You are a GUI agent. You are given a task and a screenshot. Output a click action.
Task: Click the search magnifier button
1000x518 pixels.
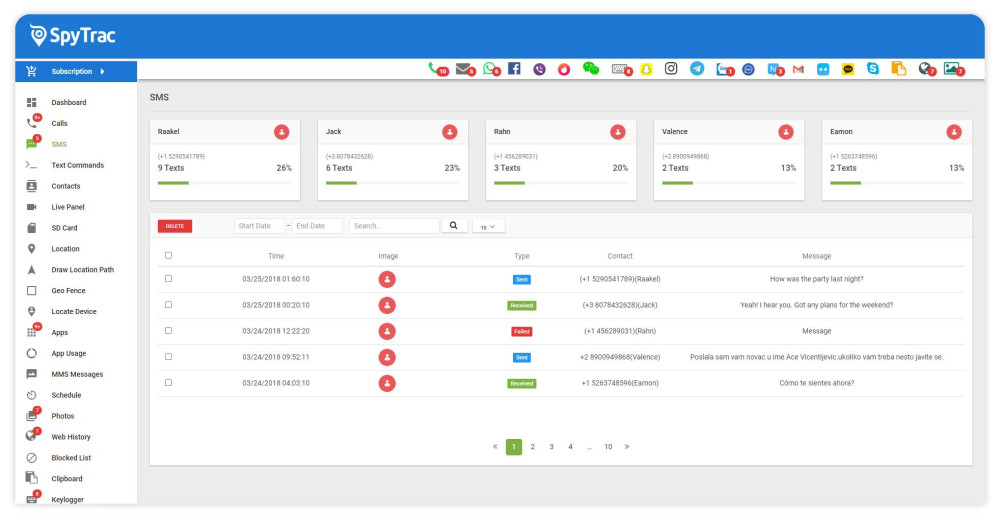click(x=454, y=226)
